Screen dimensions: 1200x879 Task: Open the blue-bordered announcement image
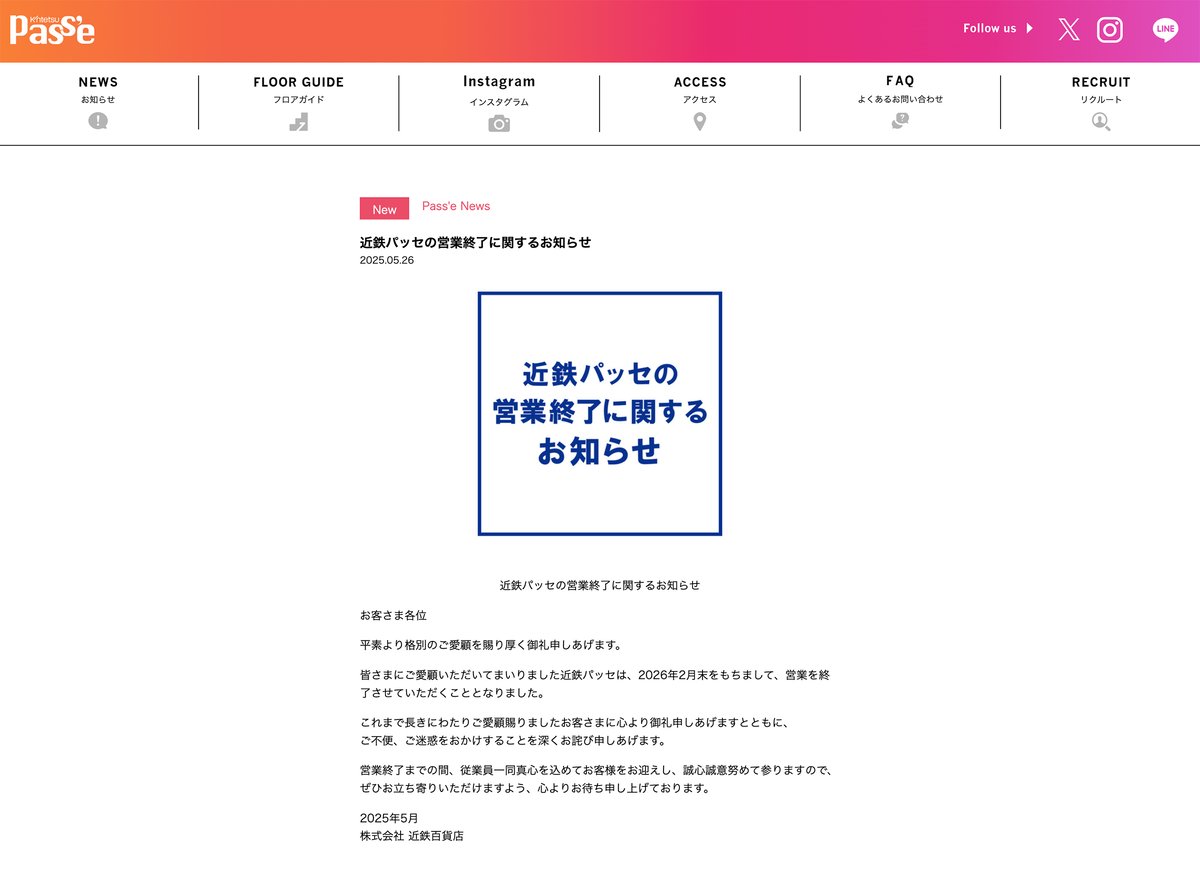600,414
